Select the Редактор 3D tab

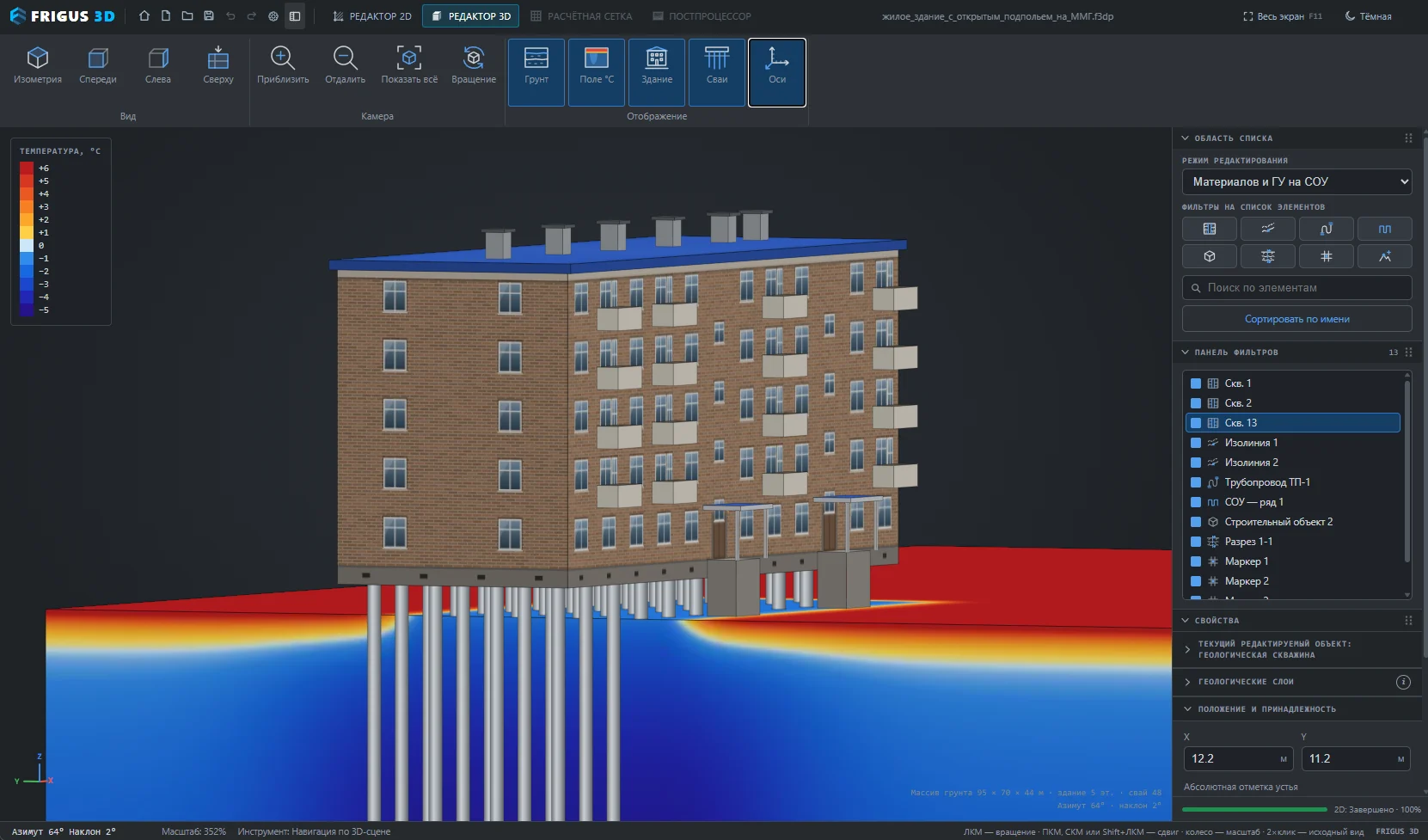[x=471, y=16]
